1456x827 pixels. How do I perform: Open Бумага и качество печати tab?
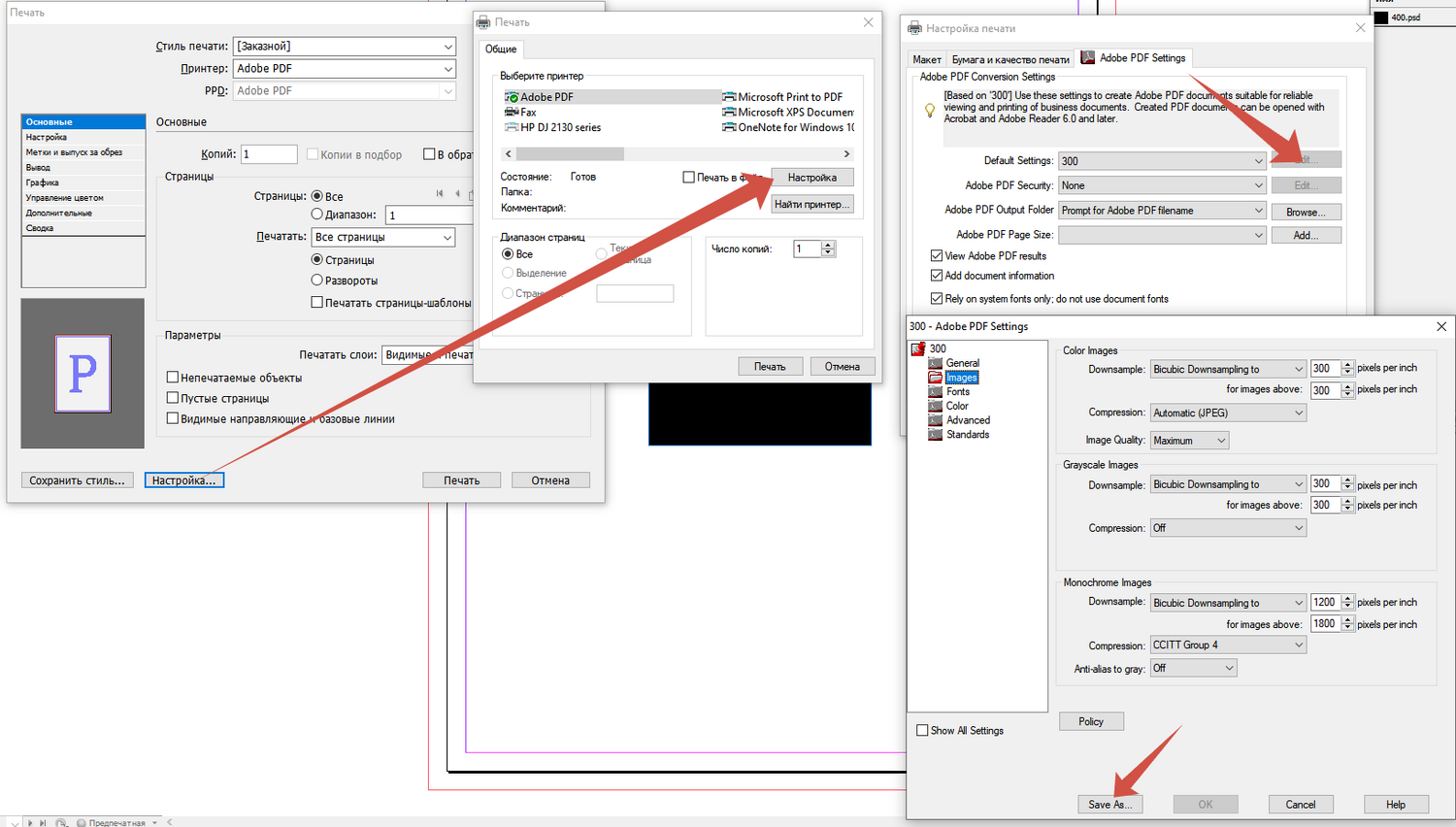click(x=1010, y=59)
